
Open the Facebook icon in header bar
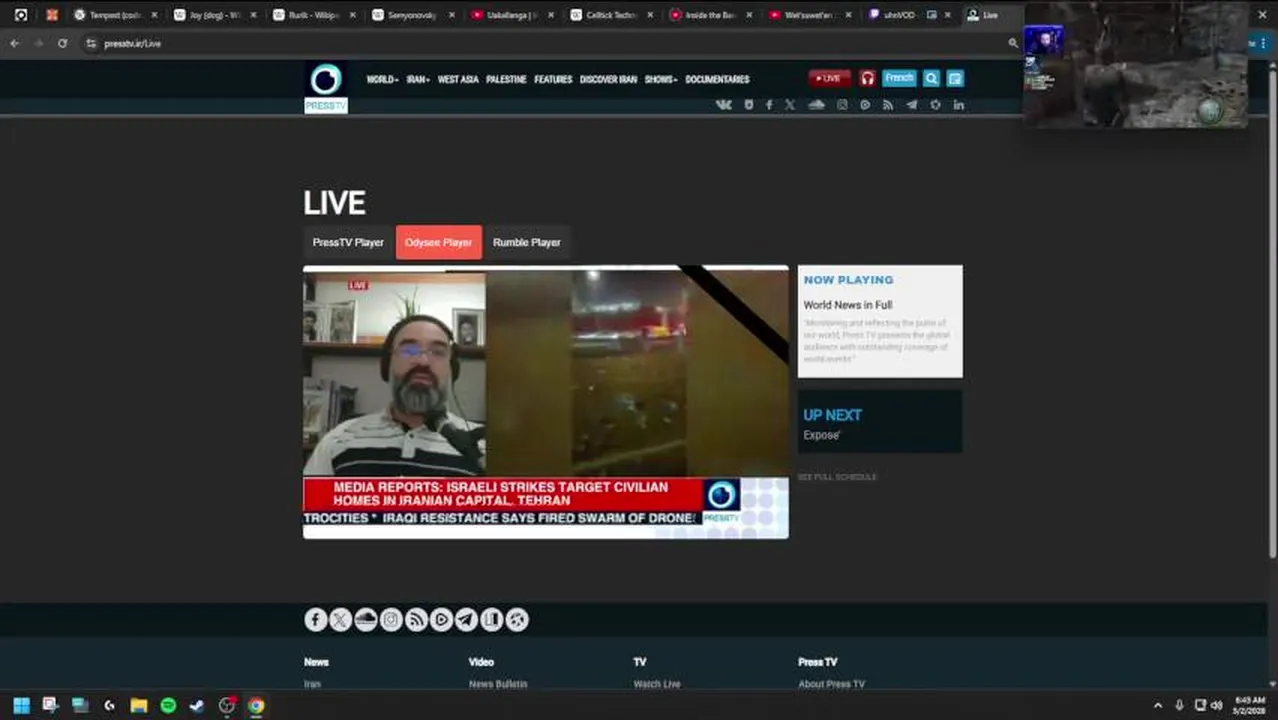(769, 105)
